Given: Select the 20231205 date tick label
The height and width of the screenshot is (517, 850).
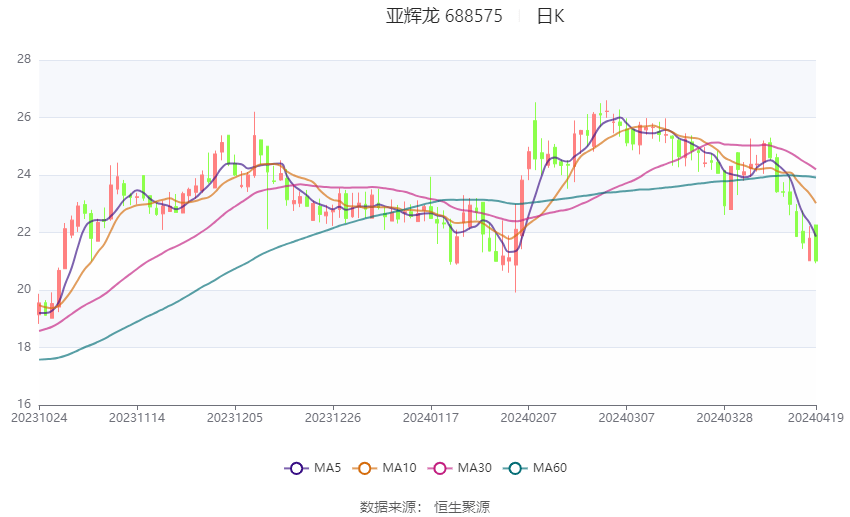Looking at the screenshot, I should [x=235, y=418].
